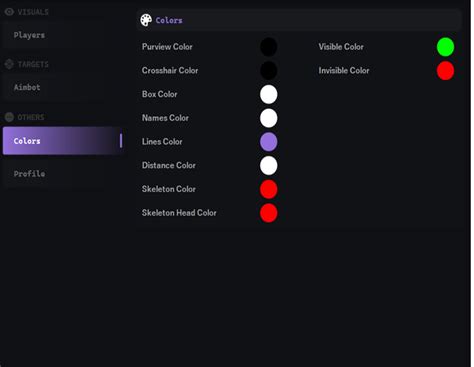Screen dimensions: 474x367
Task: Open the Skeleton Head Color swatch
Action: 269,213
